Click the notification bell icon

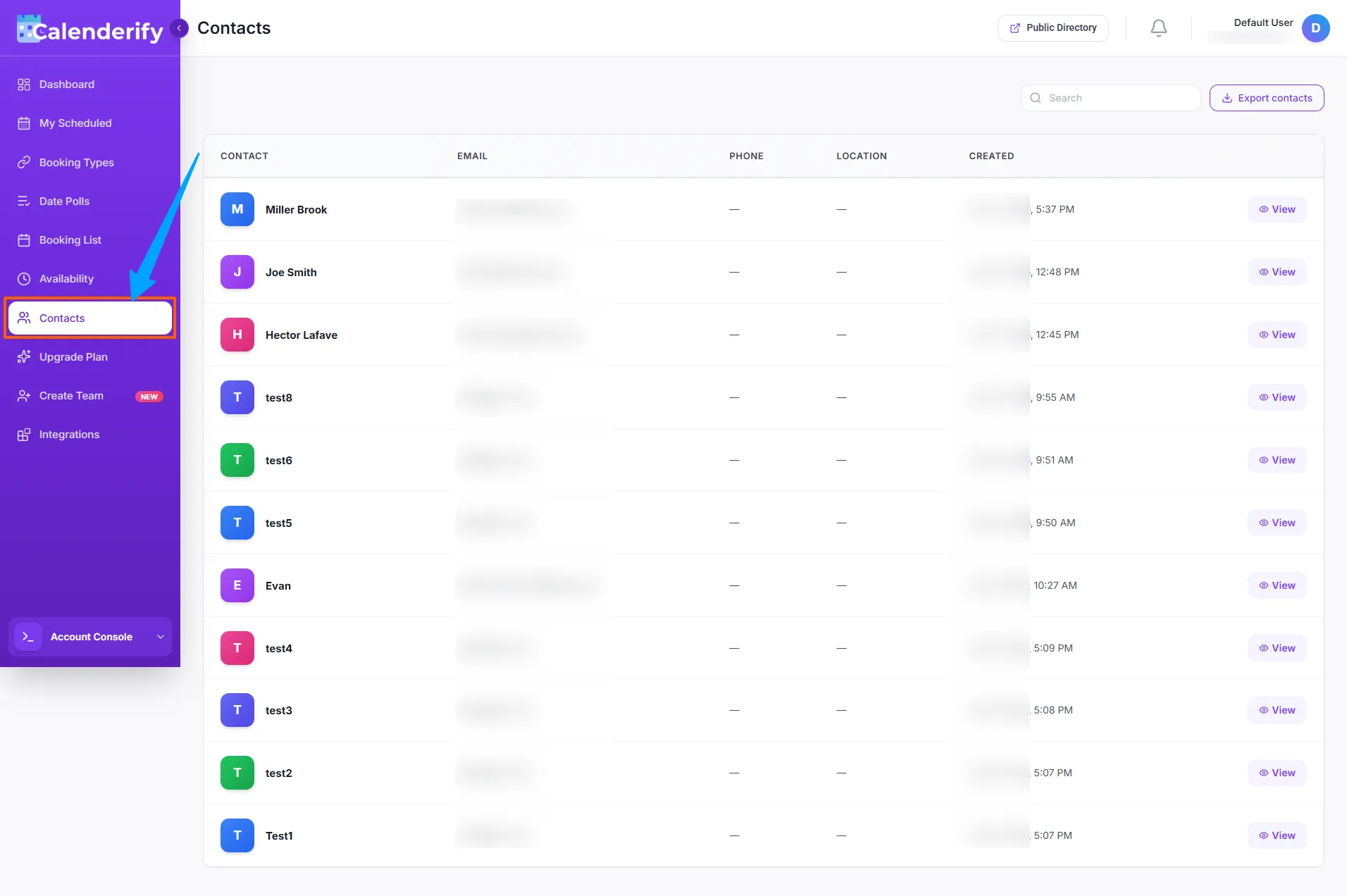click(1157, 27)
